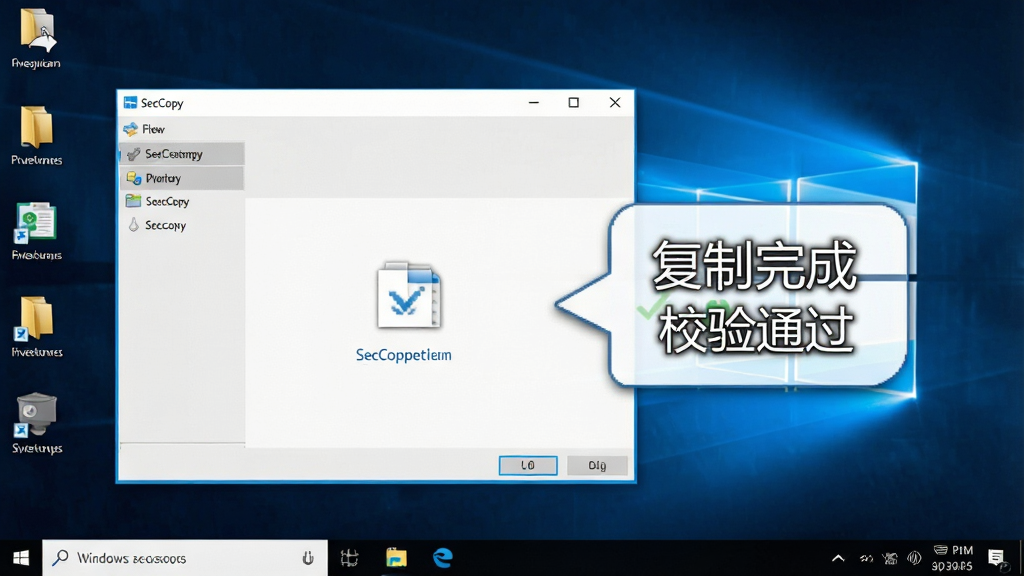This screenshot has height=576, width=1024.
Task: Click the L0 button
Action: coord(528,466)
